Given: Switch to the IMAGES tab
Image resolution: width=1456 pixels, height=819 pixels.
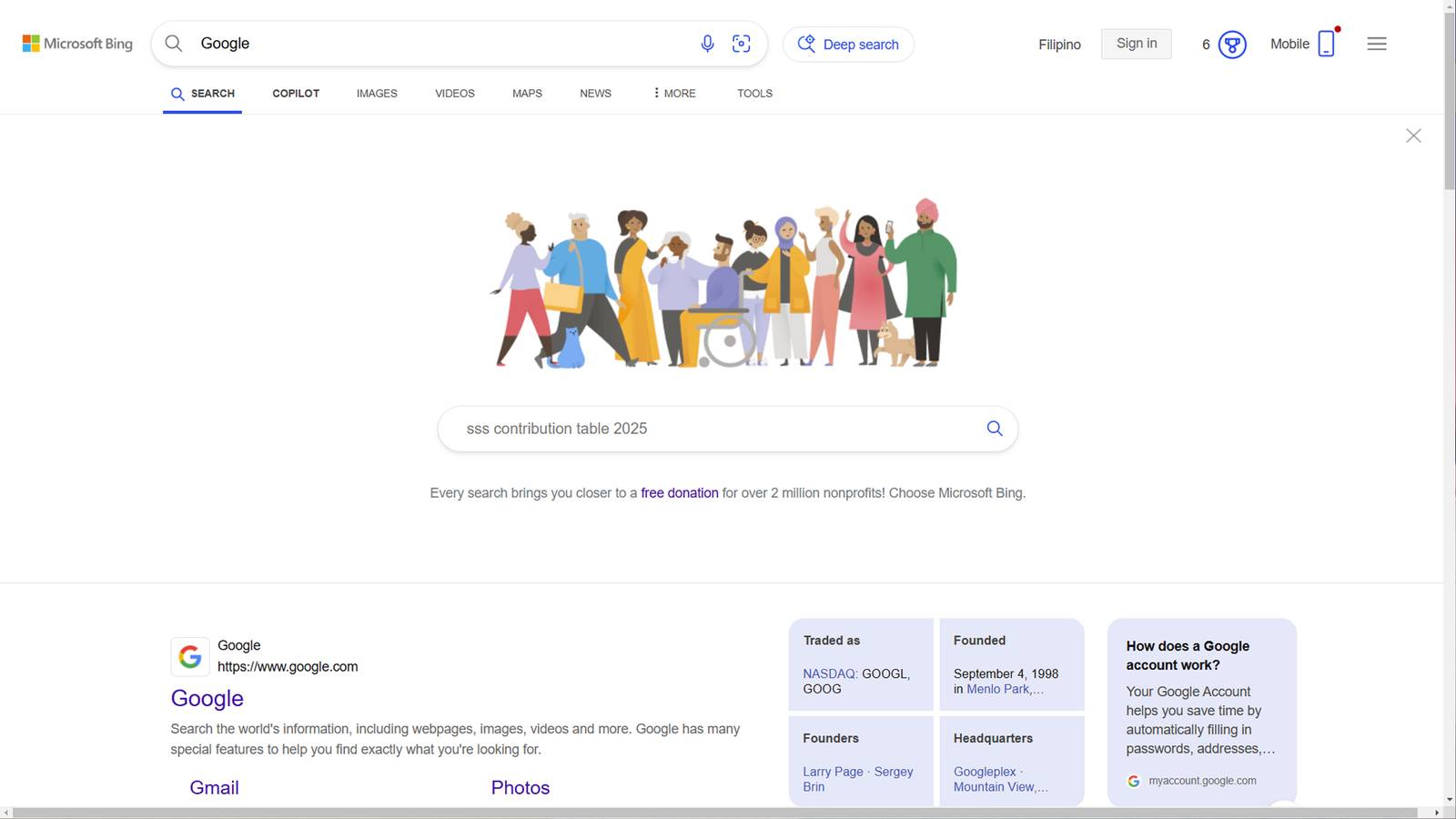Looking at the screenshot, I should point(376,93).
